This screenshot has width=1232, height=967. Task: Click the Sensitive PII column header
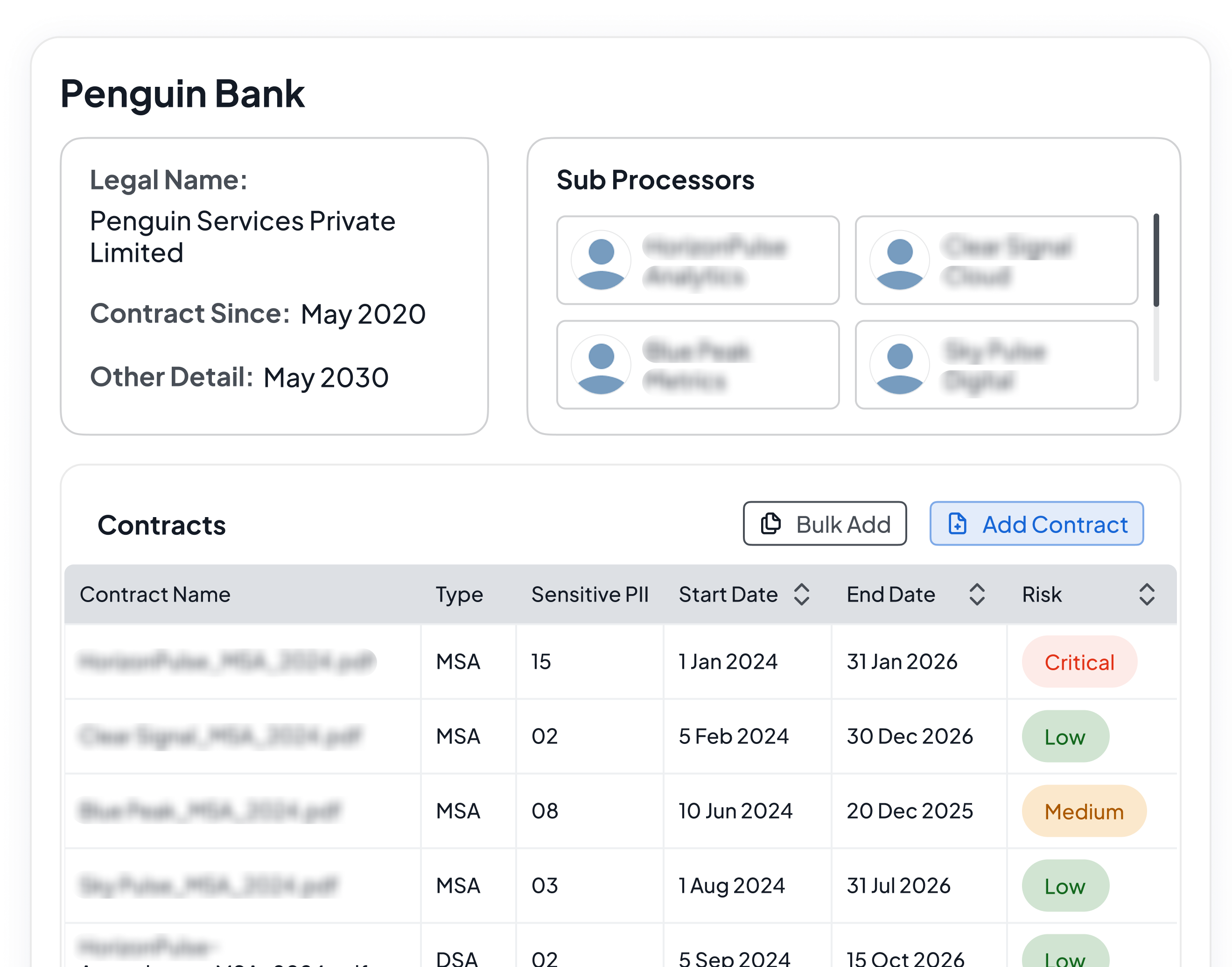(x=589, y=595)
